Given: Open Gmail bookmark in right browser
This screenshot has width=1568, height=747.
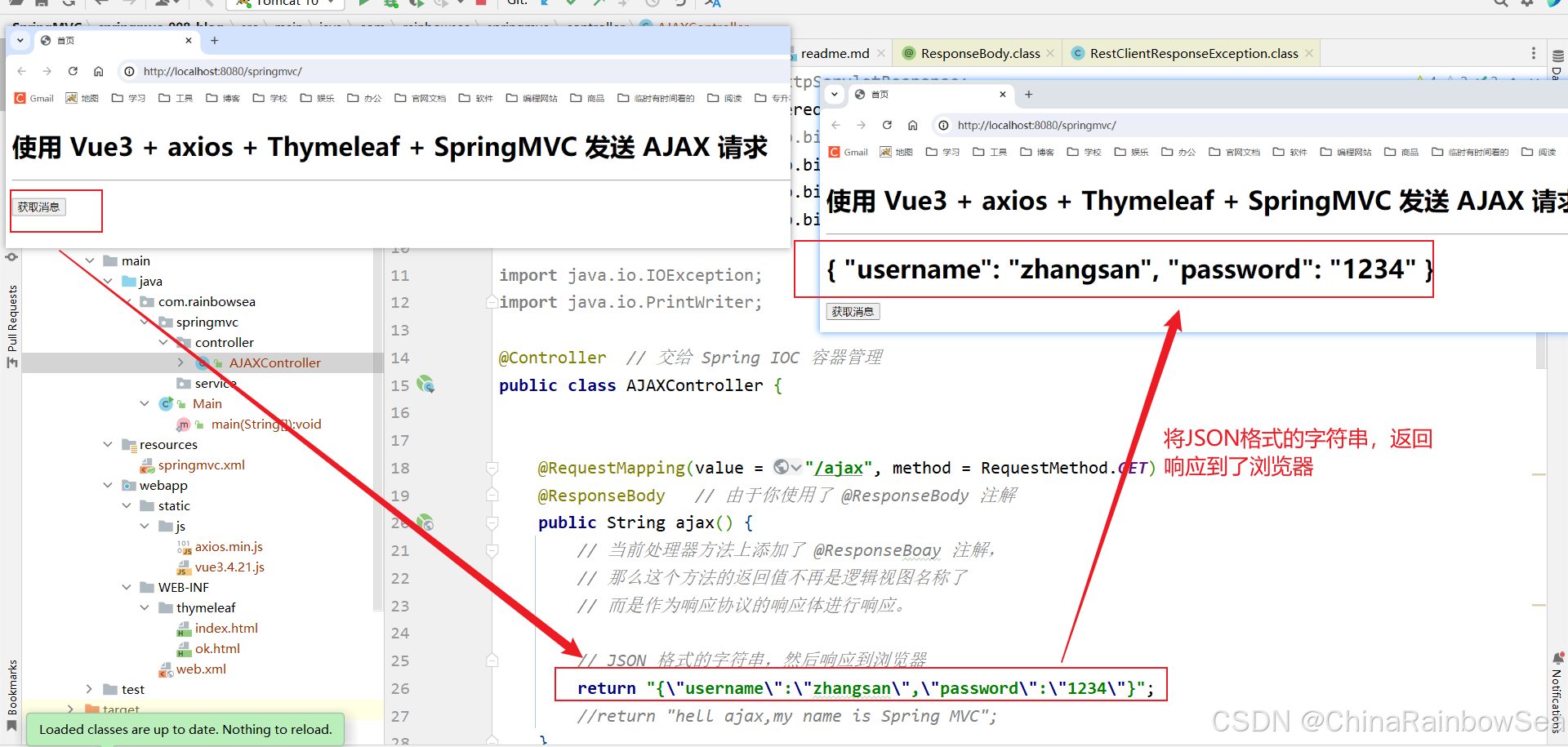Looking at the screenshot, I should click(849, 152).
